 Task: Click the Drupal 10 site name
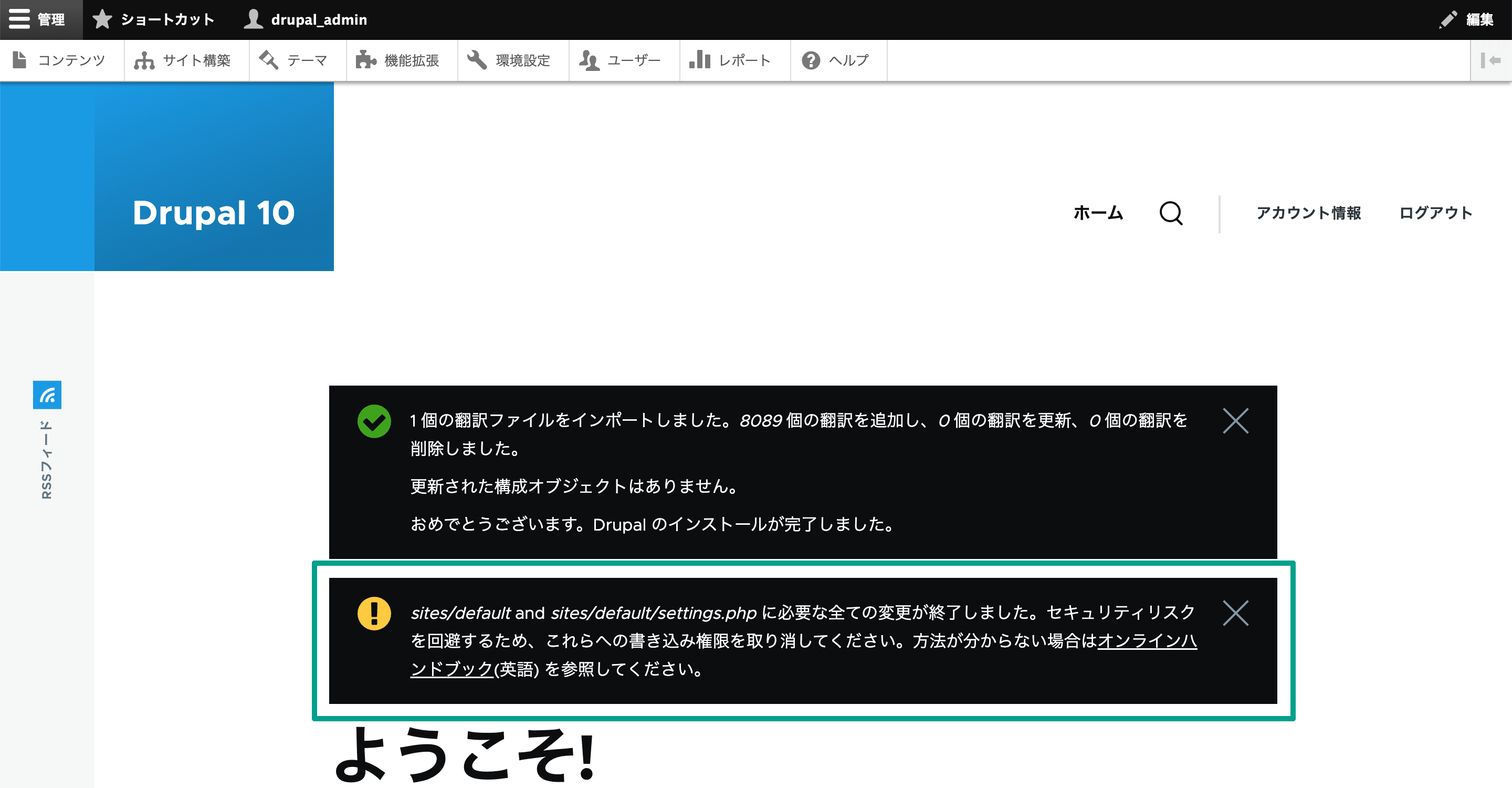[x=214, y=213]
